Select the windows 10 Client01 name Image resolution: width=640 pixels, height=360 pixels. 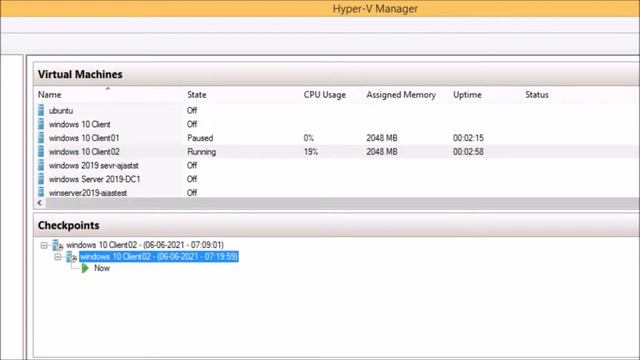pos(84,138)
